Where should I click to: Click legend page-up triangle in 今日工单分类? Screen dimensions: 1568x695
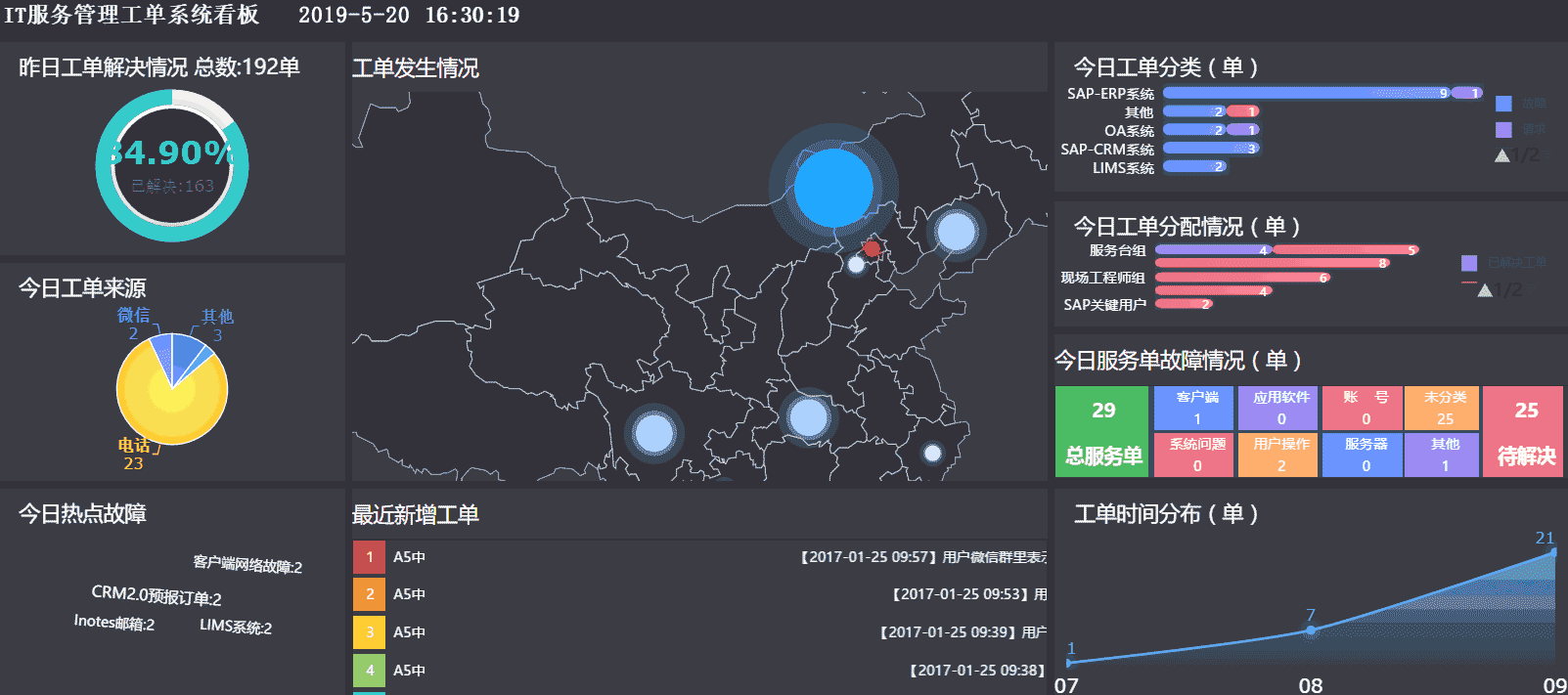(x=1502, y=155)
